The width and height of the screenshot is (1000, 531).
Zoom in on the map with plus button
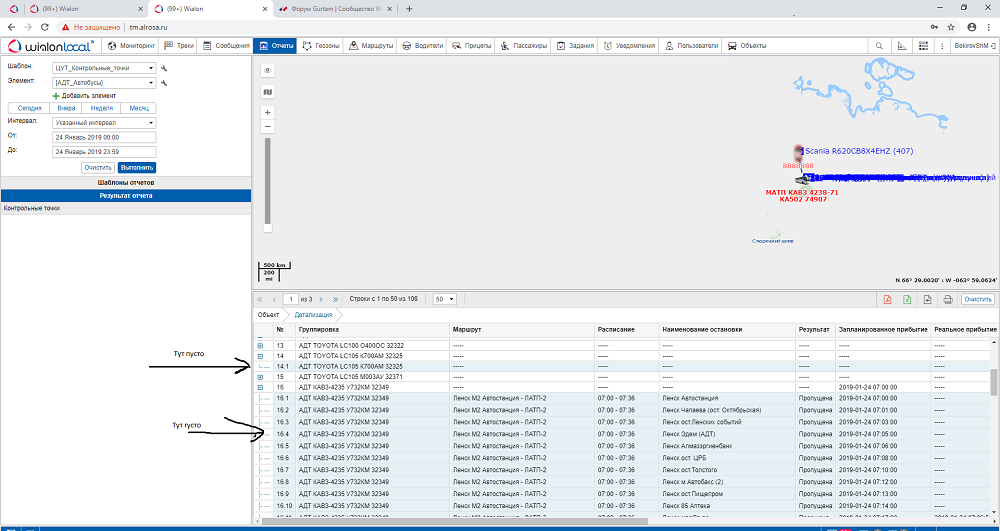click(x=267, y=113)
